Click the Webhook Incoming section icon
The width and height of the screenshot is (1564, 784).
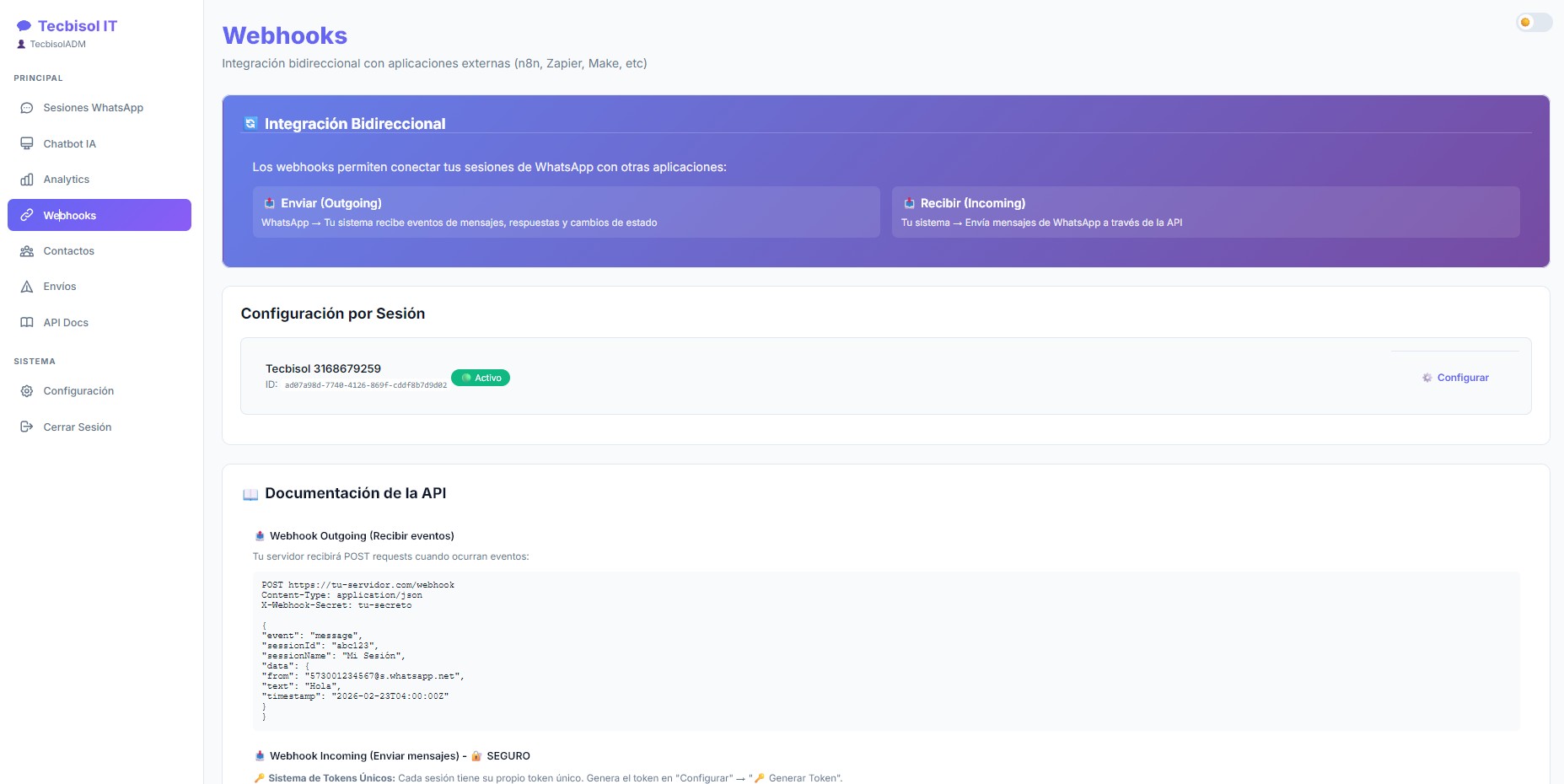point(260,756)
